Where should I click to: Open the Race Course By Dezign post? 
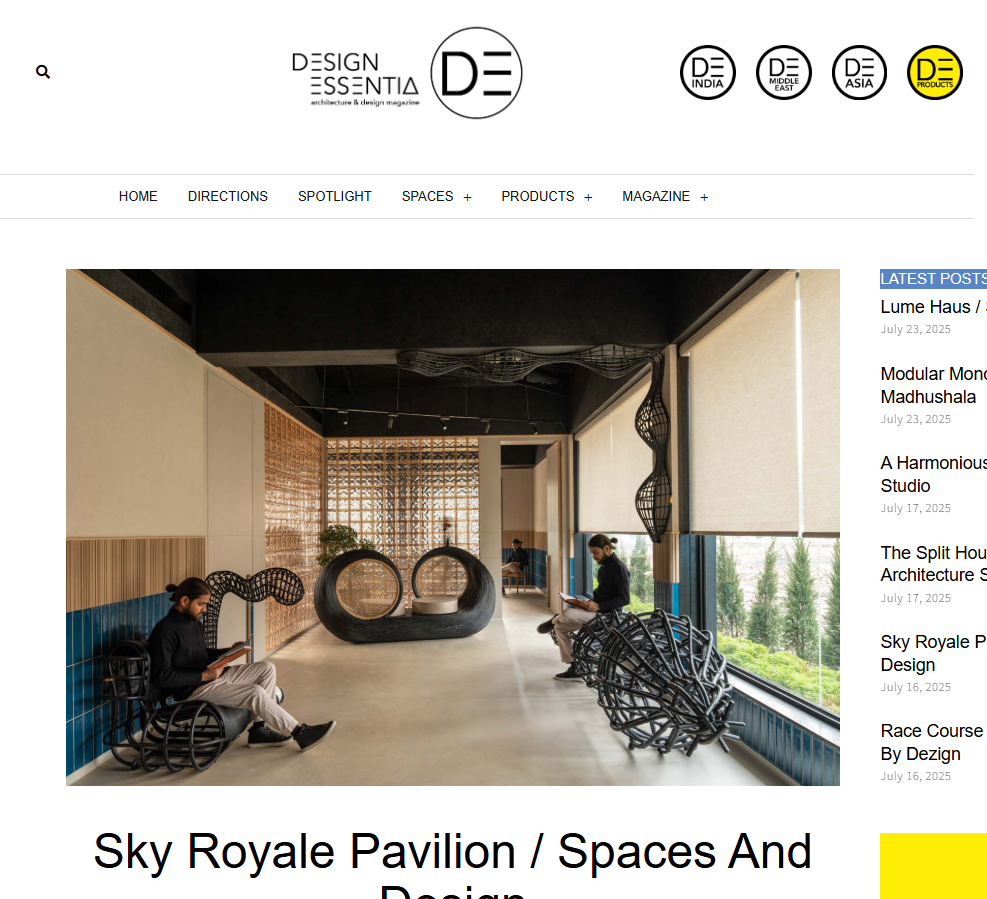click(933, 742)
